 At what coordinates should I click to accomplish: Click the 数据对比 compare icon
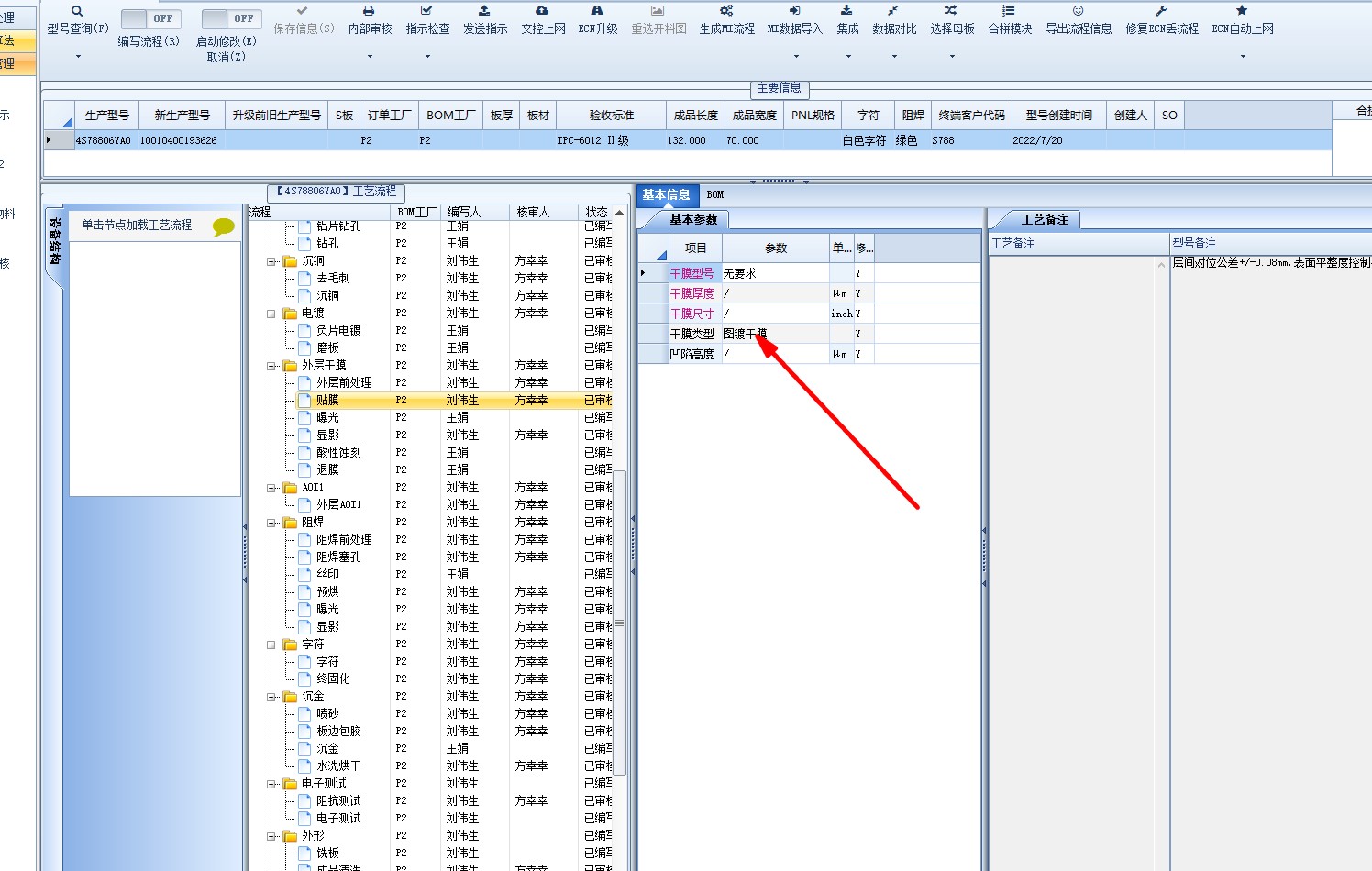(893, 10)
